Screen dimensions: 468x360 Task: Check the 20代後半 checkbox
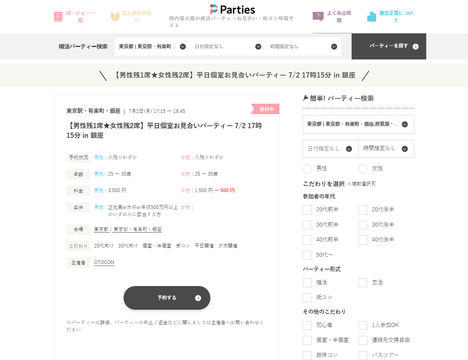(363, 210)
